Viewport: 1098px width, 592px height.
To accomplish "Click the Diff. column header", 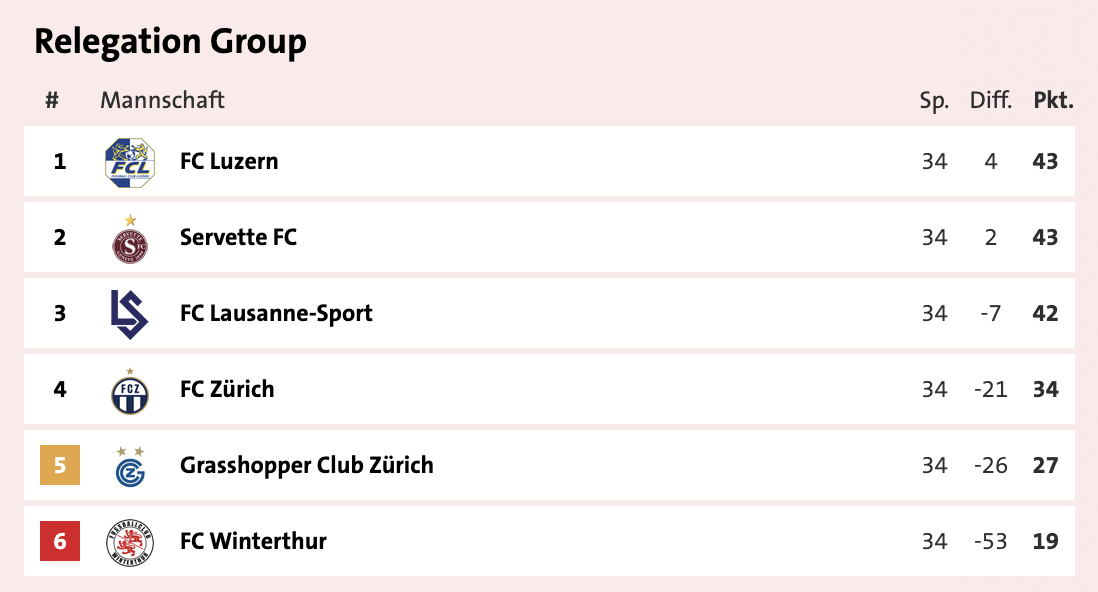I will (x=990, y=100).
